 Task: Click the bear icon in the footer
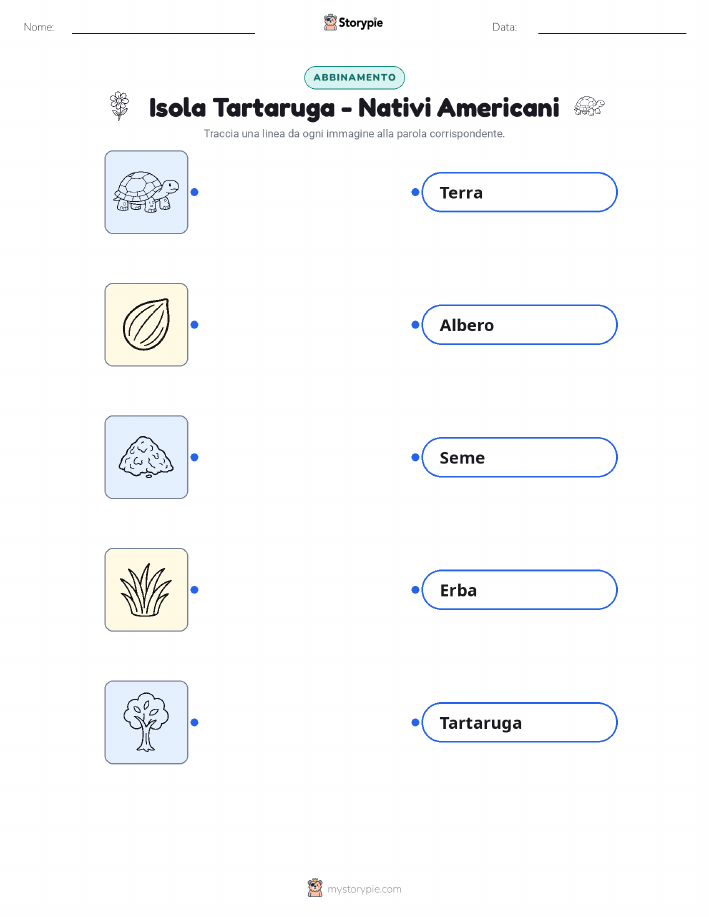click(x=315, y=888)
